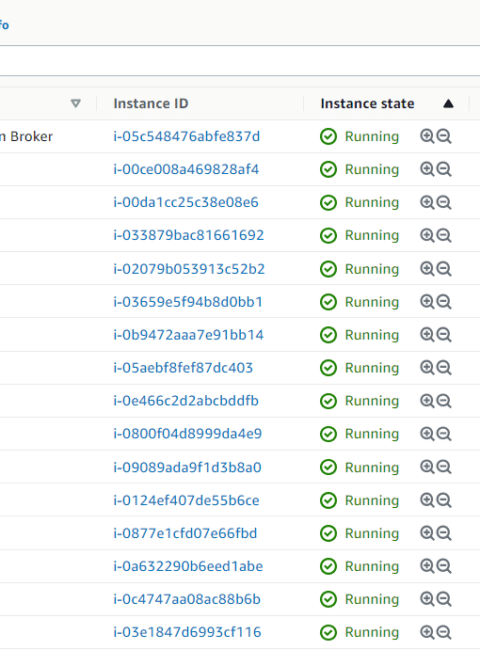Open instance i-0800f04d8999da4e9
This screenshot has width=480, height=650.
188,434
